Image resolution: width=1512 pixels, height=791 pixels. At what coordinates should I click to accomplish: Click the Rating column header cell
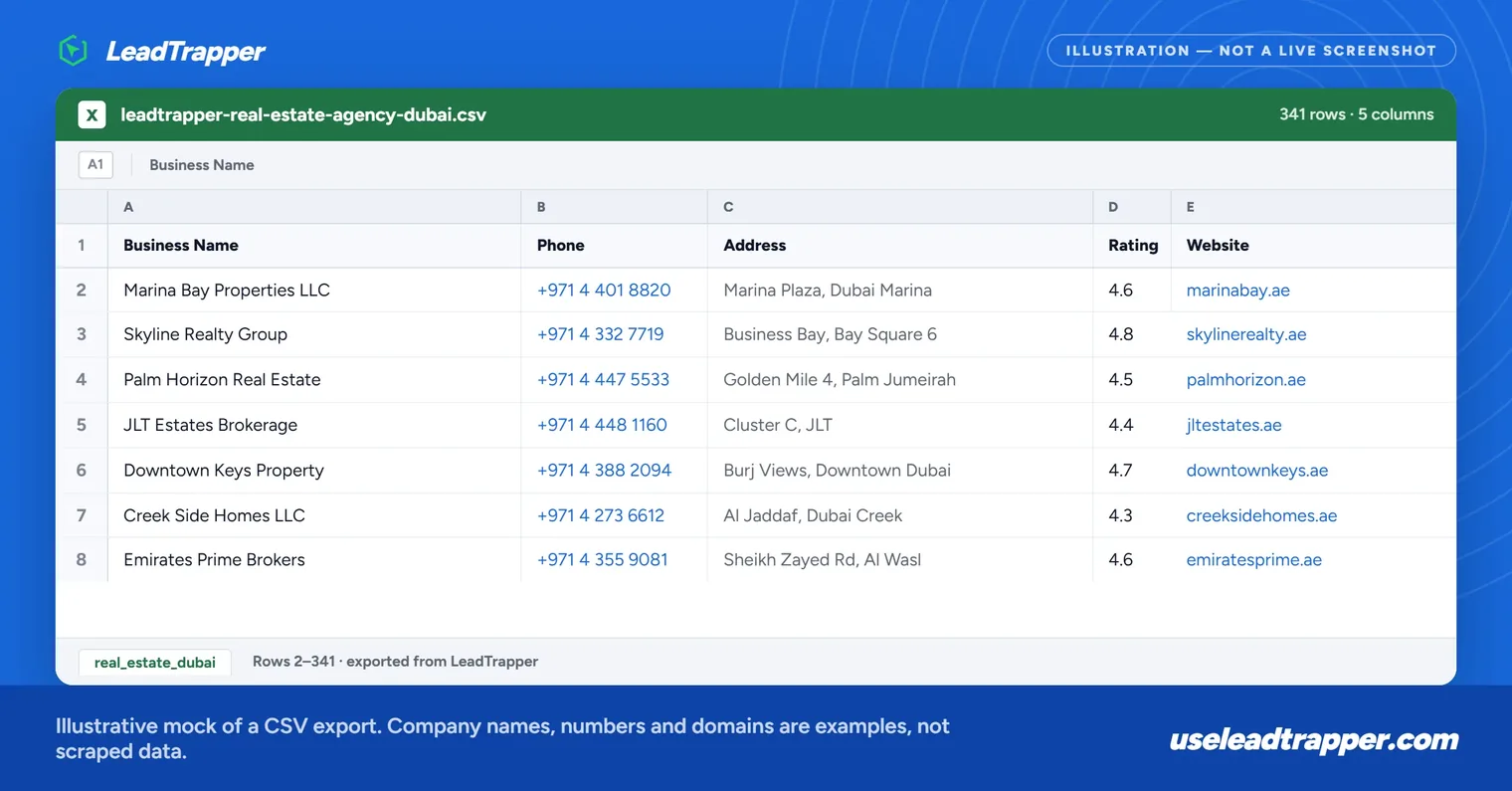click(1132, 246)
